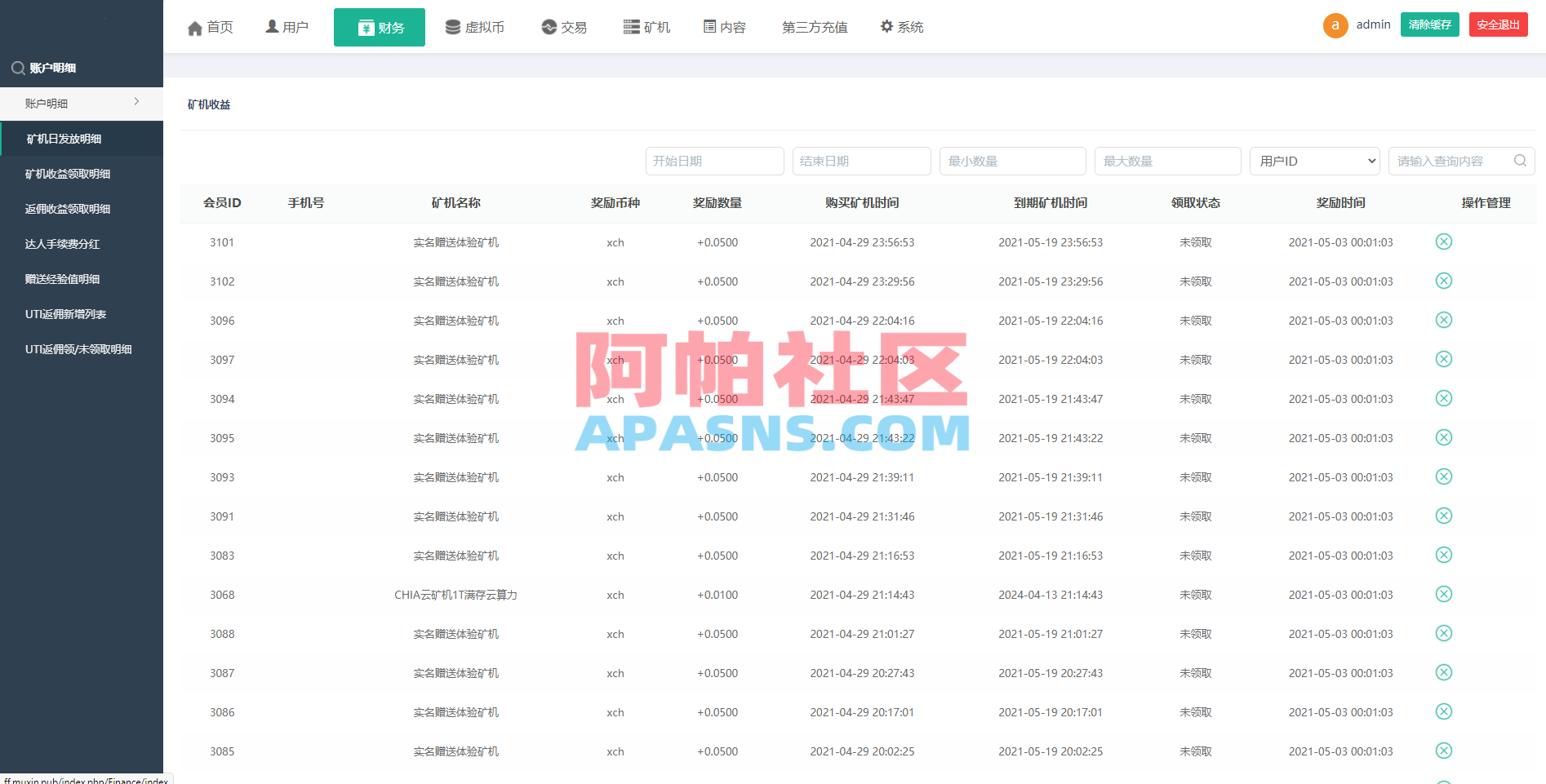Open the 矿机 mining machine icon

pyautogui.click(x=629, y=26)
